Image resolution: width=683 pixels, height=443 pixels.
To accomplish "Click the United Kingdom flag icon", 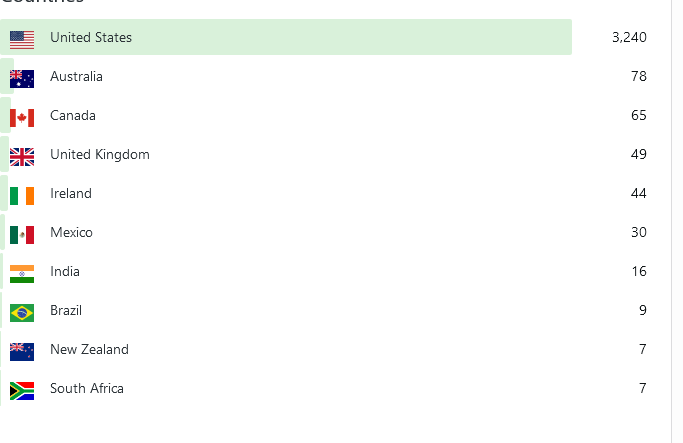I will [22, 156].
